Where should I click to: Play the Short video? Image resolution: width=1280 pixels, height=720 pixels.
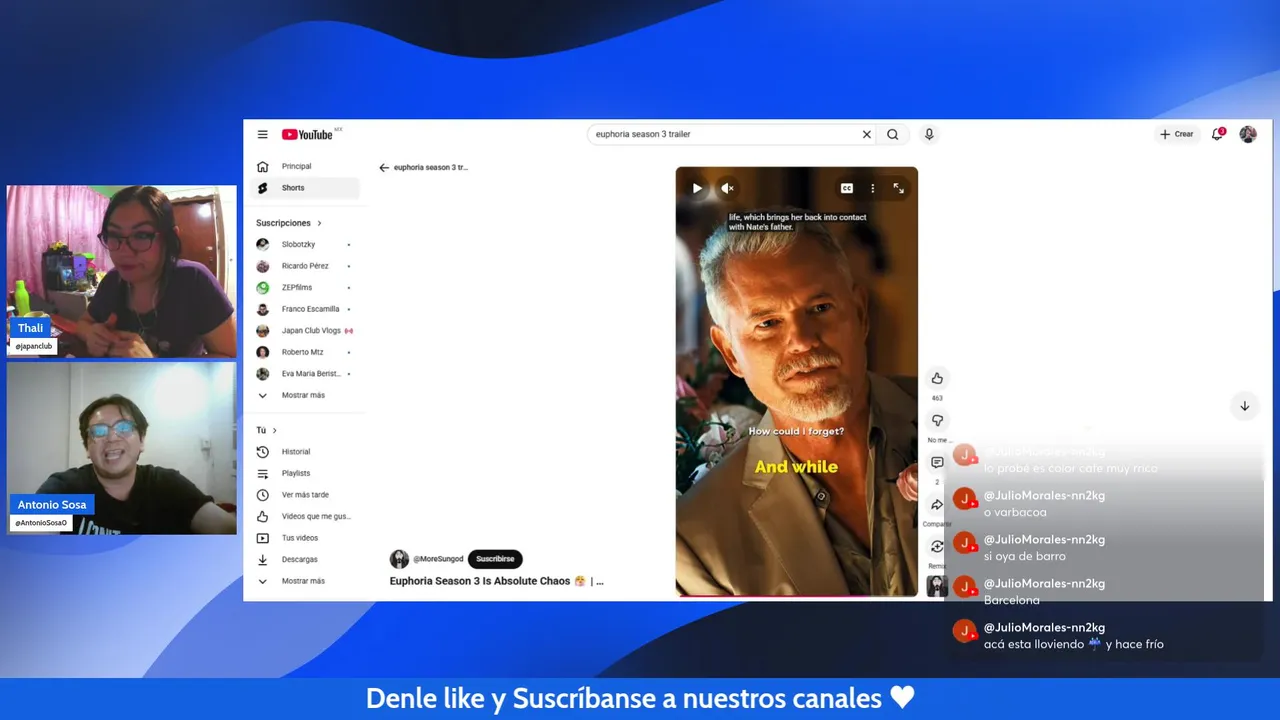pos(697,188)
